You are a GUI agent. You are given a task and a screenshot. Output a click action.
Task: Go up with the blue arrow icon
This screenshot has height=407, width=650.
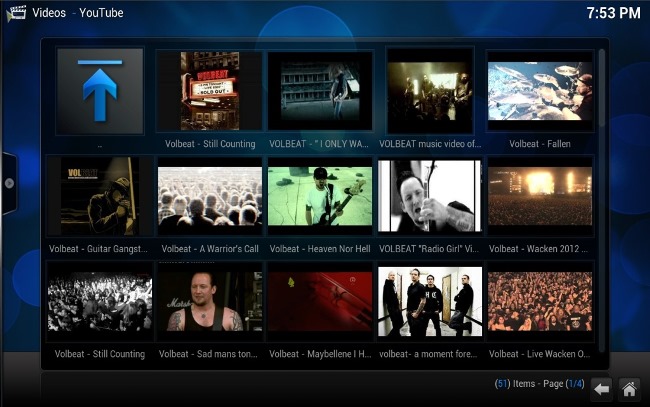pyautogui.click(x=100, y=91)
